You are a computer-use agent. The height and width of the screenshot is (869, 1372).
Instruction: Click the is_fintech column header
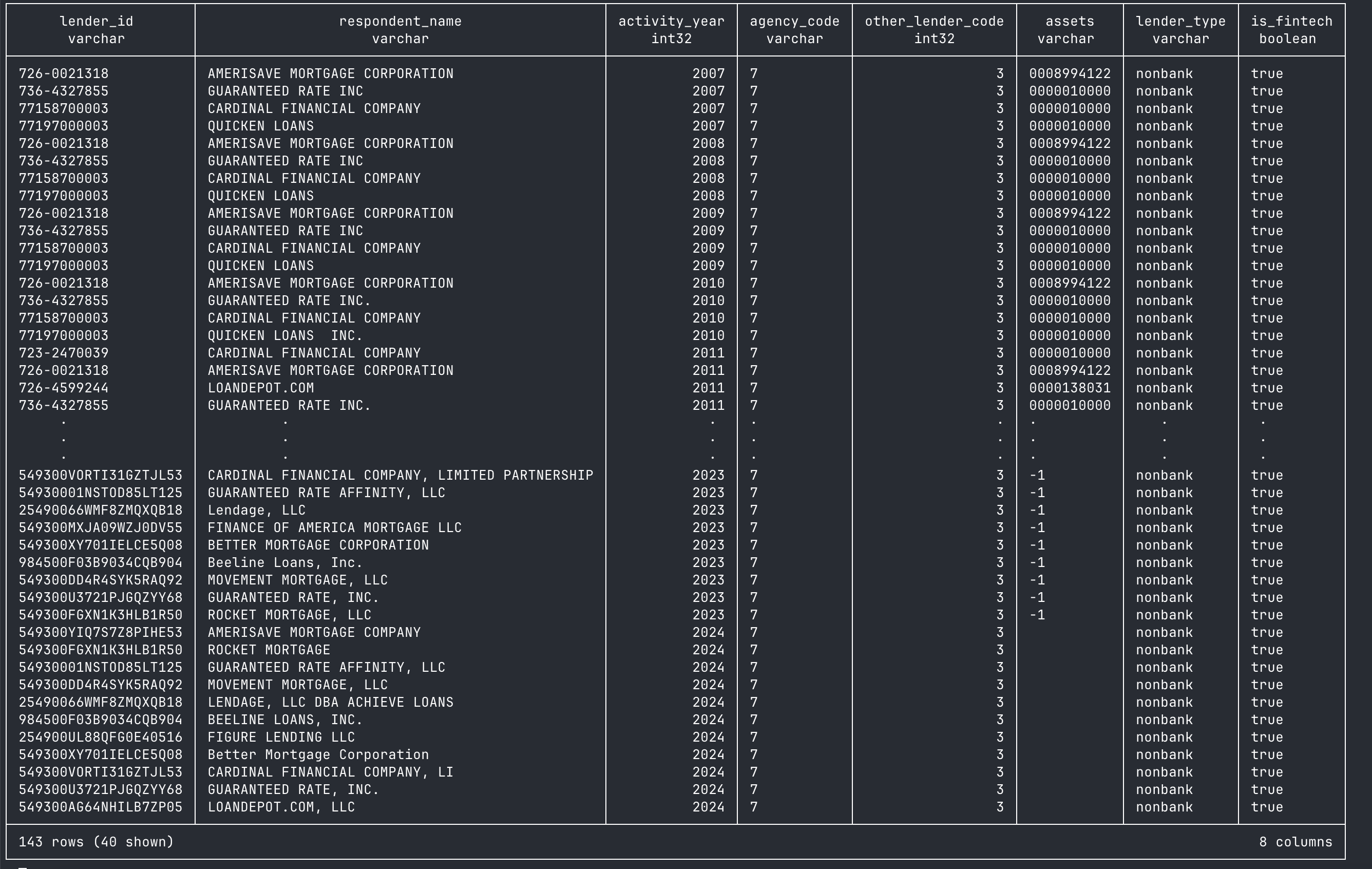click(1291, 22)
